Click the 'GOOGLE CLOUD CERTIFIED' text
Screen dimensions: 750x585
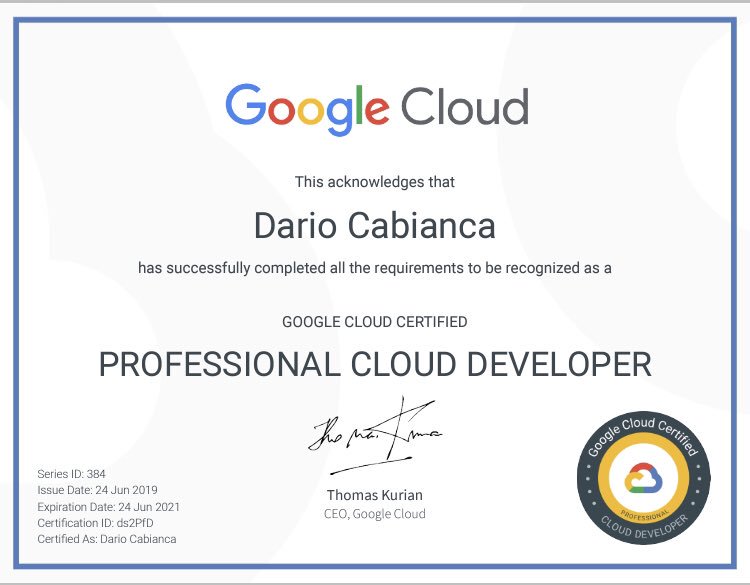pos(375,322)
